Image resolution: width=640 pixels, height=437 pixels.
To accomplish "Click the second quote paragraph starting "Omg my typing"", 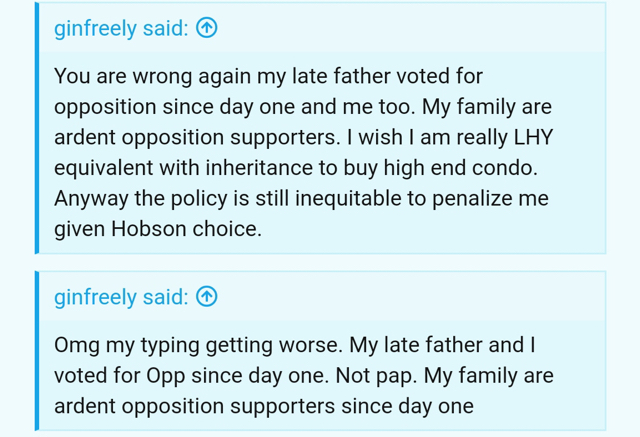I will (304, 375).
